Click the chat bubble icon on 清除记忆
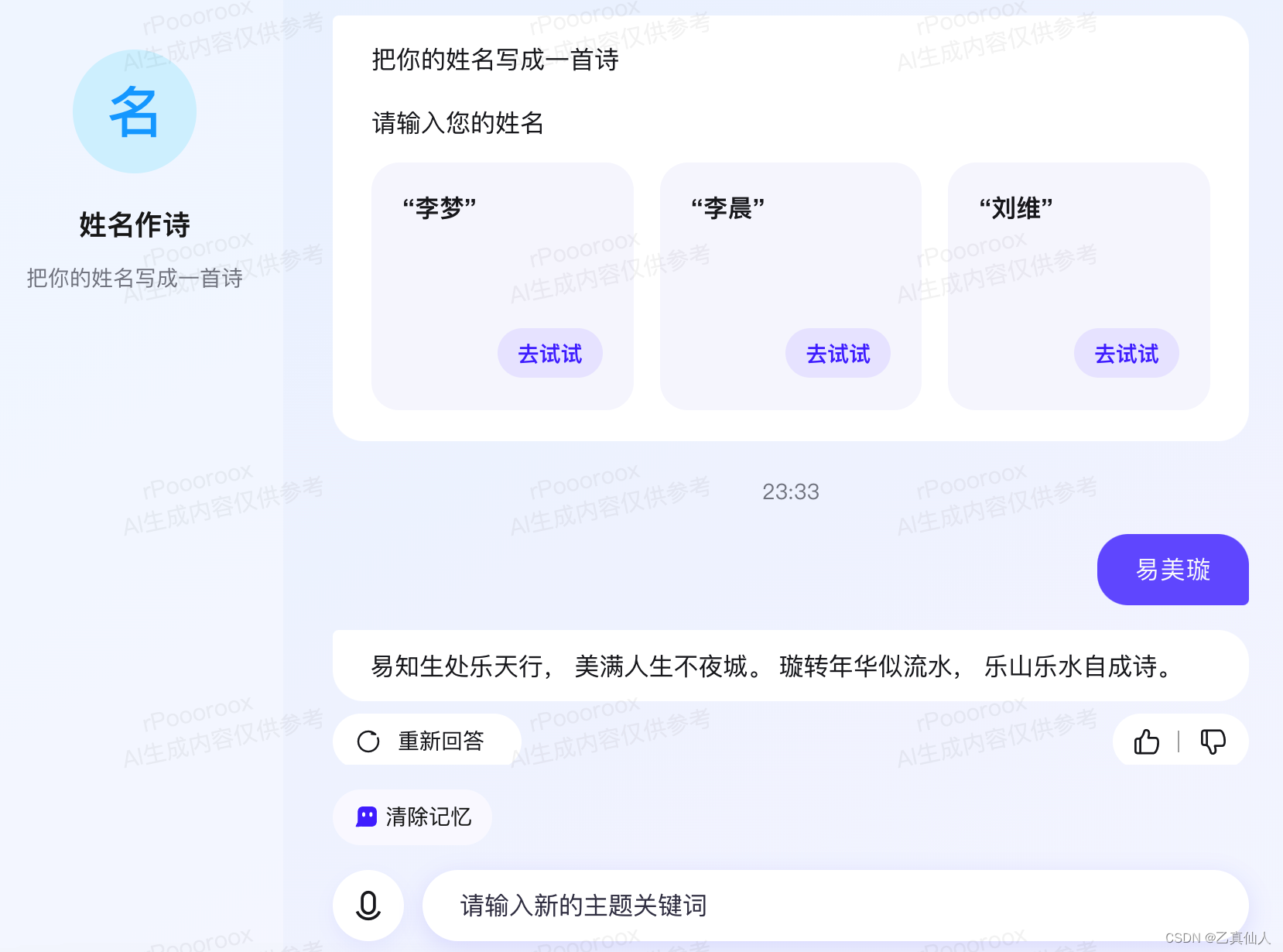This screenshot has width=1283, height=952. click(365, 817)
